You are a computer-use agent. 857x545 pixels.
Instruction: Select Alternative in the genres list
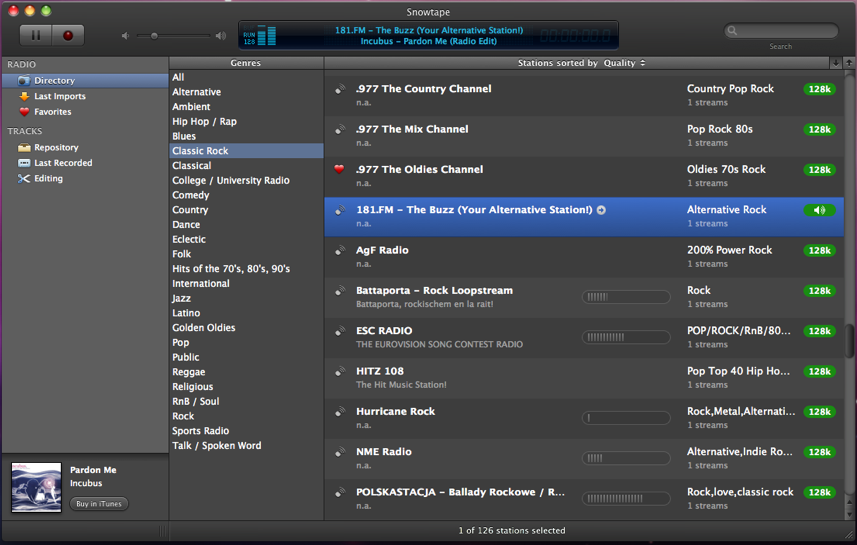tap(196, 92)
